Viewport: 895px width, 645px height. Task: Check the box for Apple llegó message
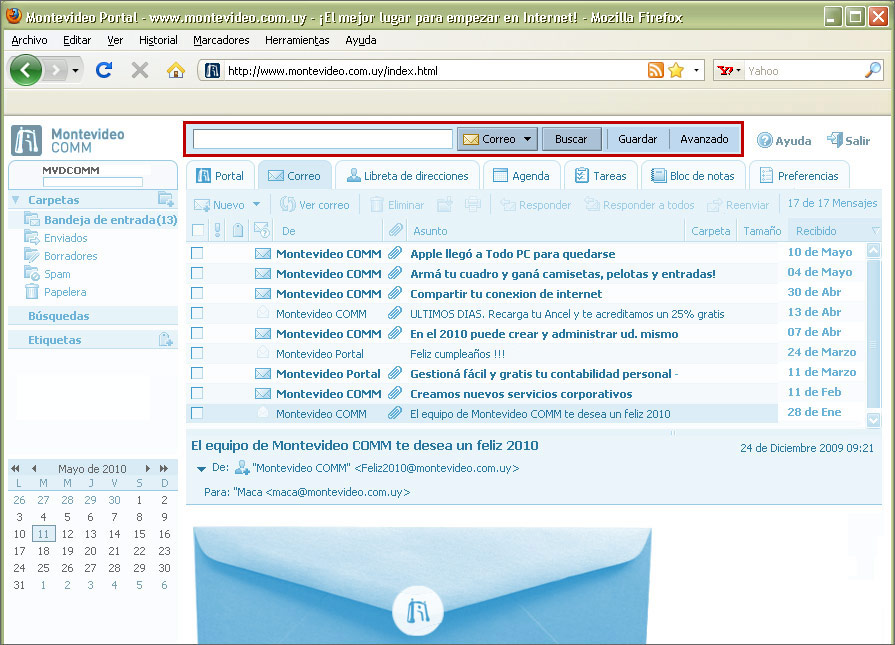click(197, 254)
